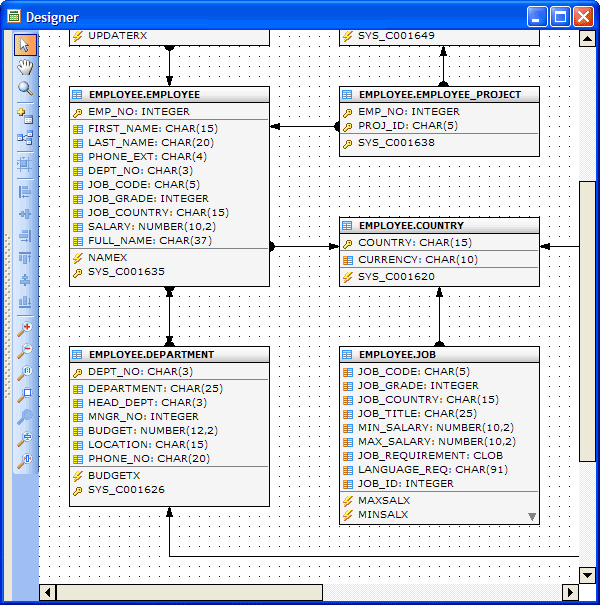Expand the EMPLOYEE.JOB table list arrow
This screenshot has height=605, width=600.
pos(532,517)
